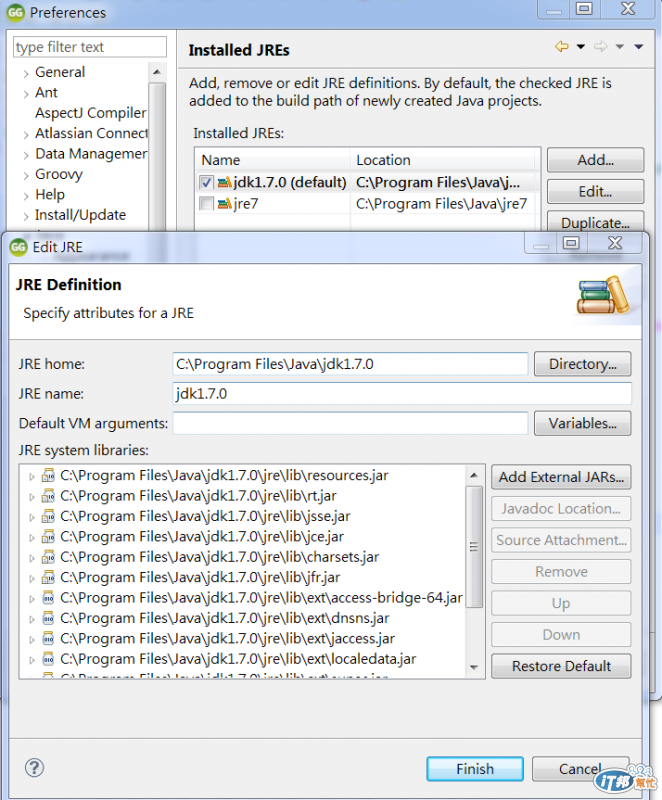Click the Up button
This screenshot has width=662, height=800.
tap(561, 604)
